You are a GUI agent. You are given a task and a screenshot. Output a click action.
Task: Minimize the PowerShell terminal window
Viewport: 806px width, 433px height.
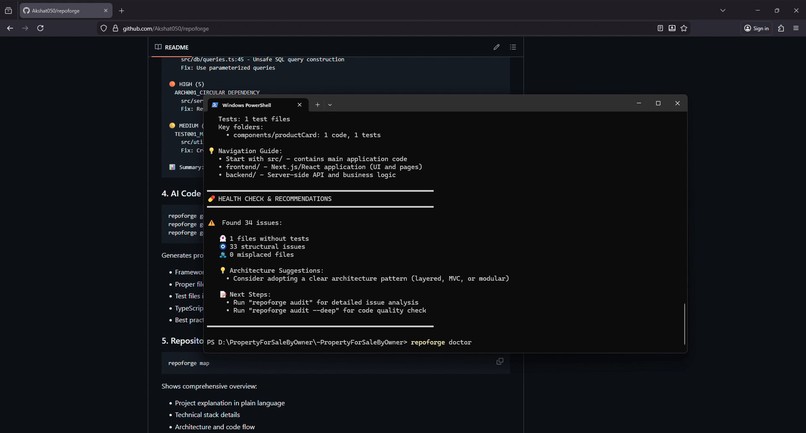pos(639,103)
